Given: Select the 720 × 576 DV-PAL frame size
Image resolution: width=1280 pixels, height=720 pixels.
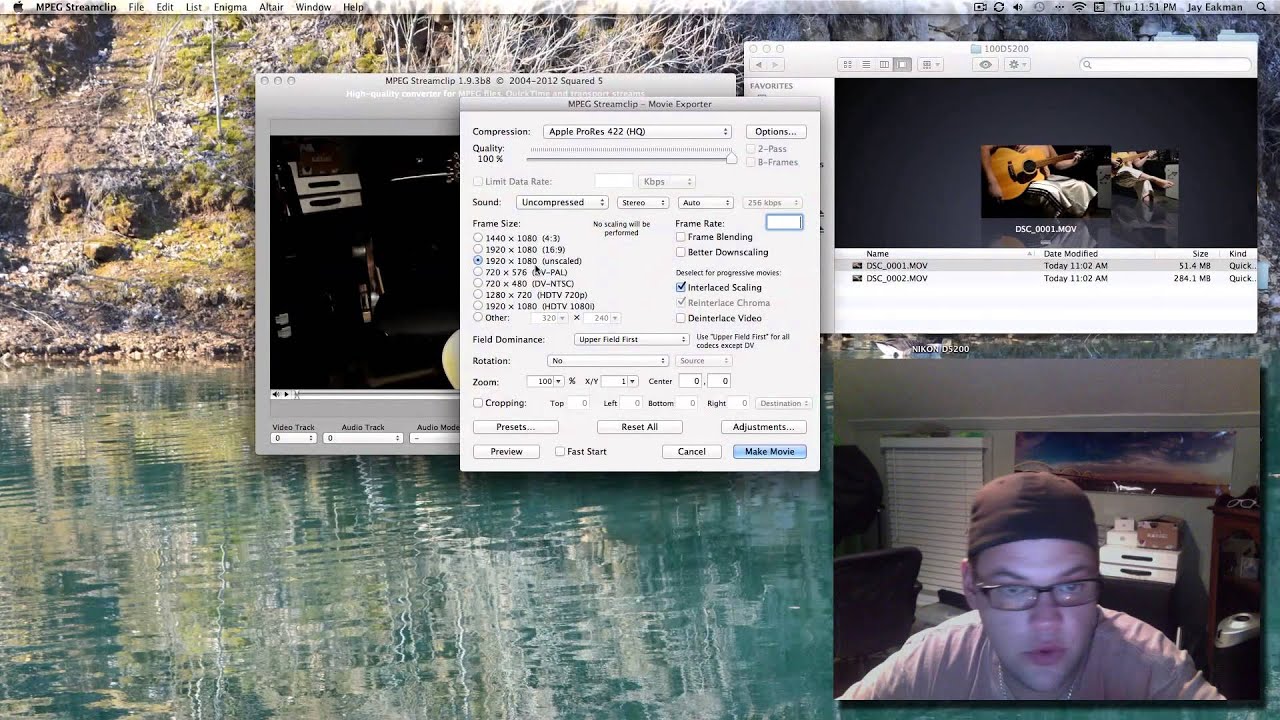Looking at the screenshot, I should 478,272.
